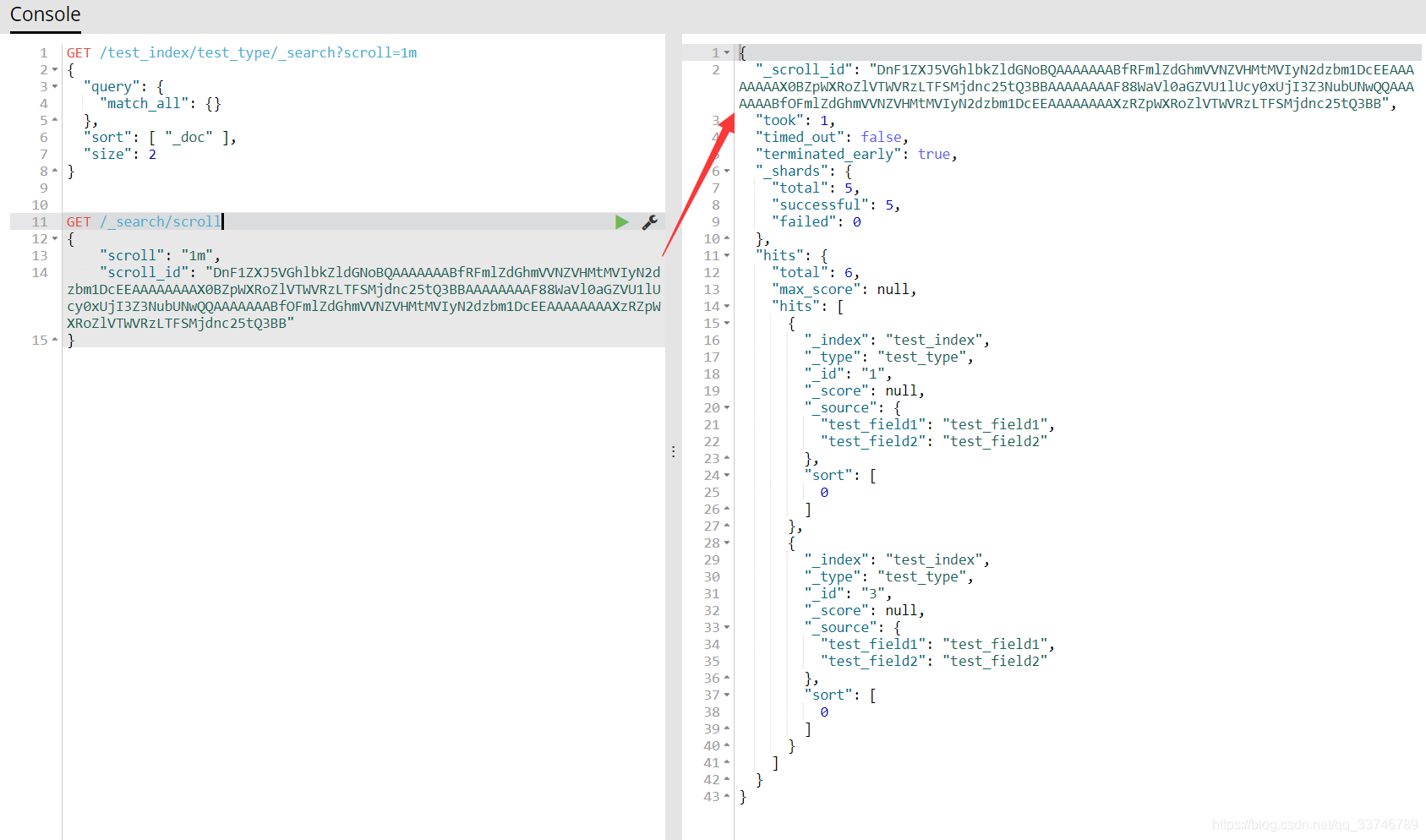Click the "_scroll_id" line in response
The image size is (1426, 840).
[x=1076, y=87]
